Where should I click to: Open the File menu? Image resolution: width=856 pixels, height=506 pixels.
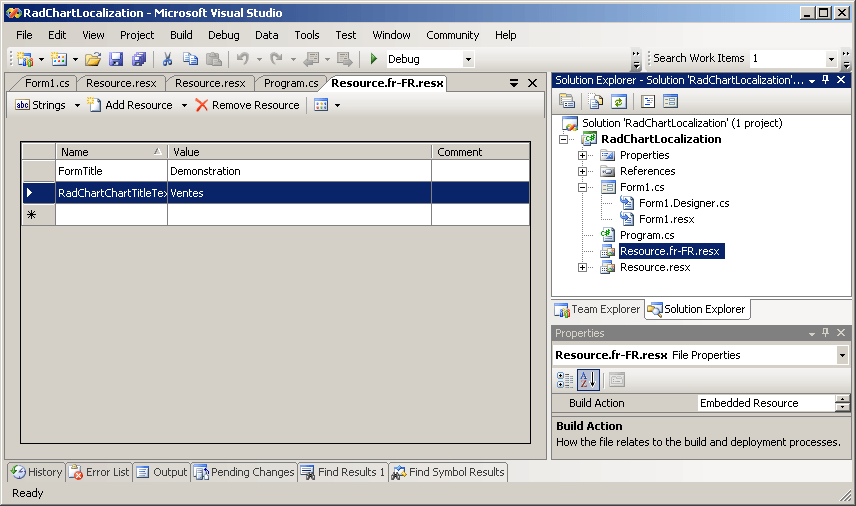pos(24,35)
